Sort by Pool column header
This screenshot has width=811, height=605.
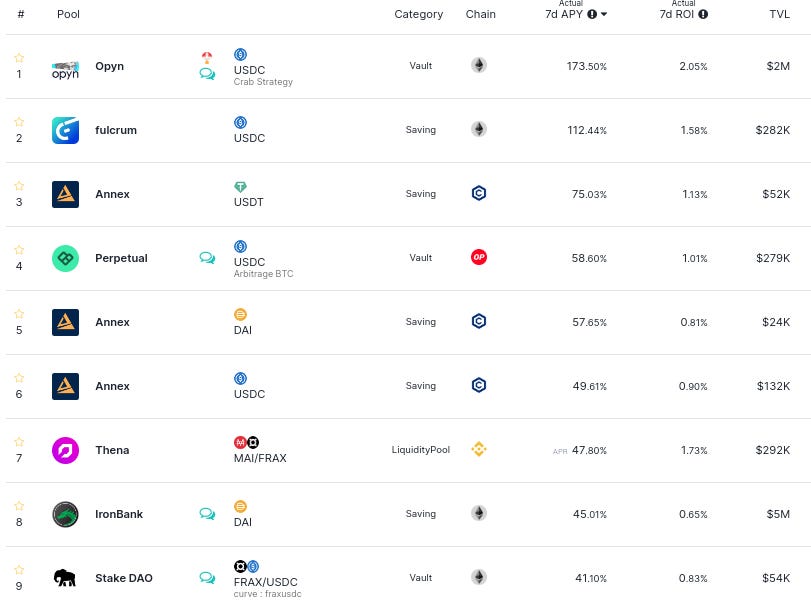point(68,14)
